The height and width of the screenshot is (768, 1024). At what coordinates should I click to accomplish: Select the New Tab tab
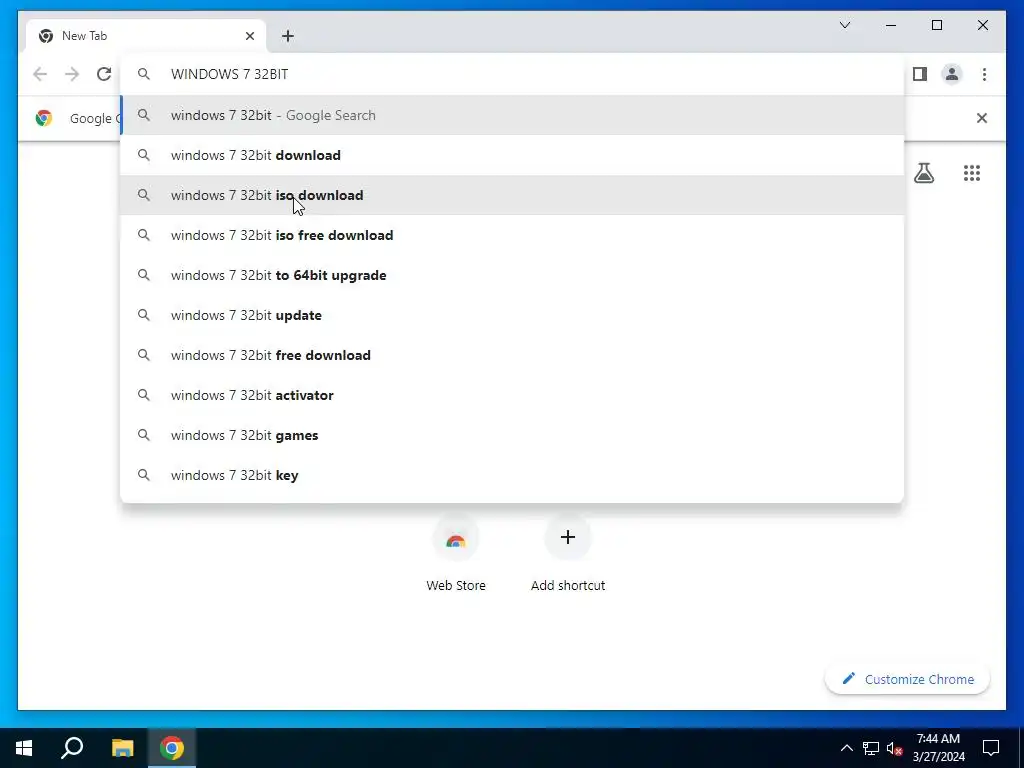coord(145,36)
